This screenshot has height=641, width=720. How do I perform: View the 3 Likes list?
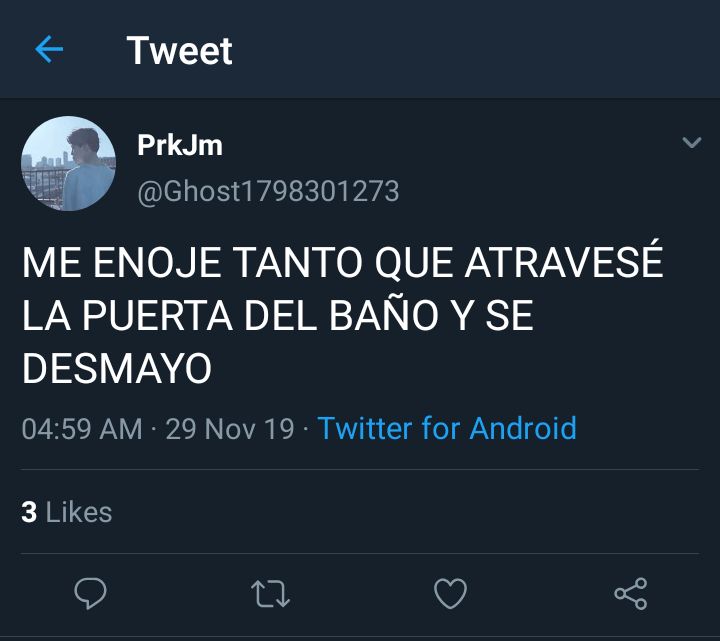pos(67,512)
